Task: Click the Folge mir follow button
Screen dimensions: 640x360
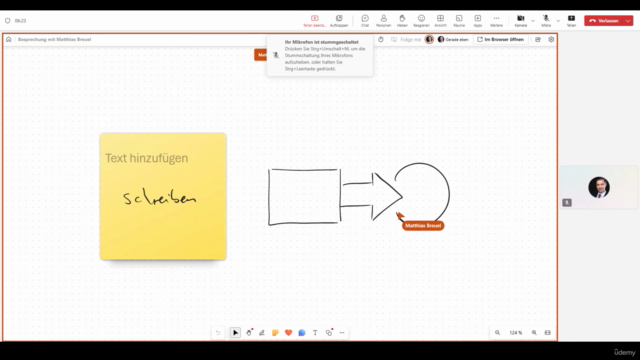Action: [x=406, y=40]
